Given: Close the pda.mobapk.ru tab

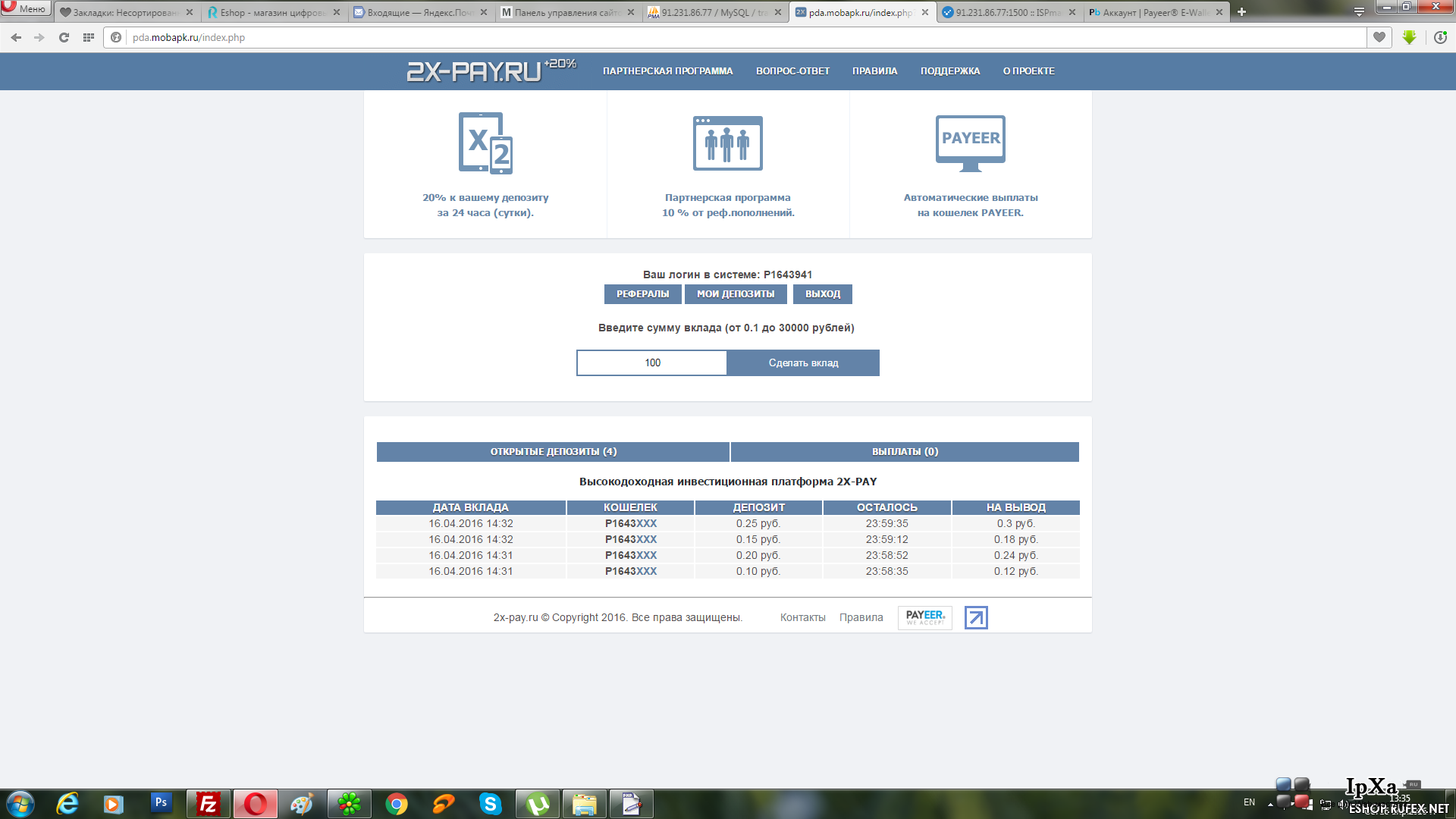Looking at the screenshot, I should click(925, 12).
